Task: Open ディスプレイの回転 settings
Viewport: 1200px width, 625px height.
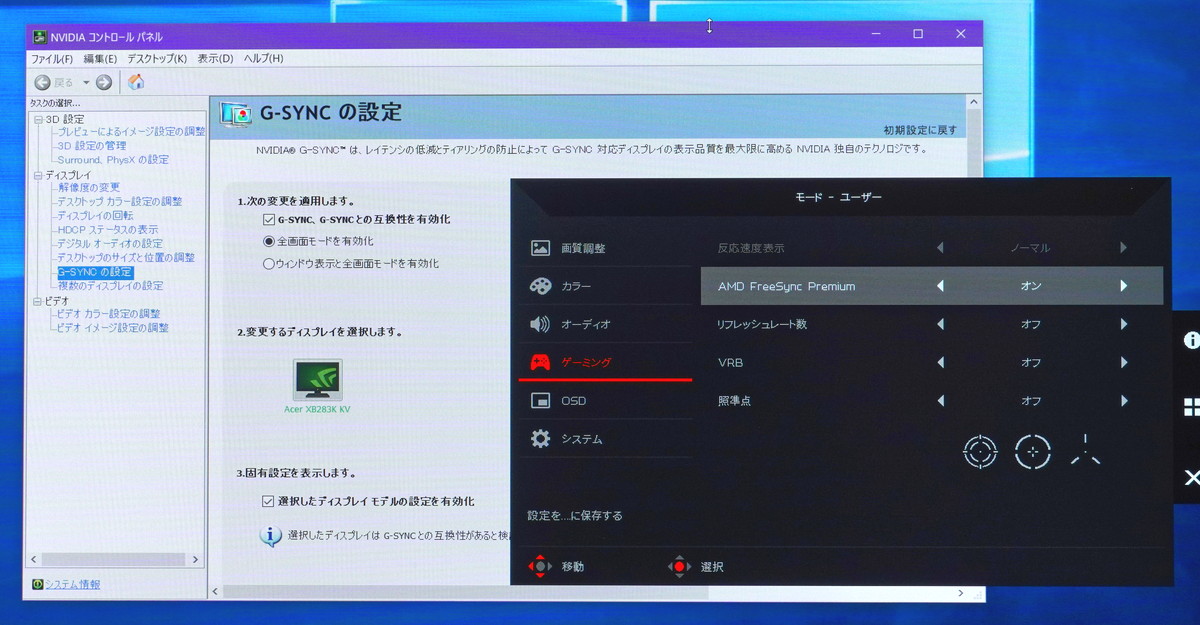Action: pos(95,216)
